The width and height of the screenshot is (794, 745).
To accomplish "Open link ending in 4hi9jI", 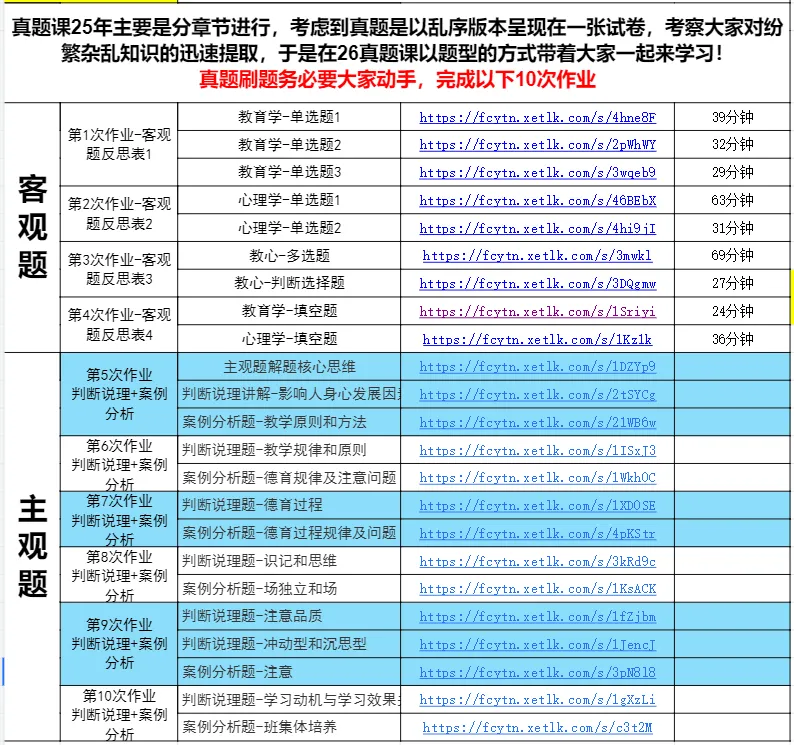I will click(537, 228).
